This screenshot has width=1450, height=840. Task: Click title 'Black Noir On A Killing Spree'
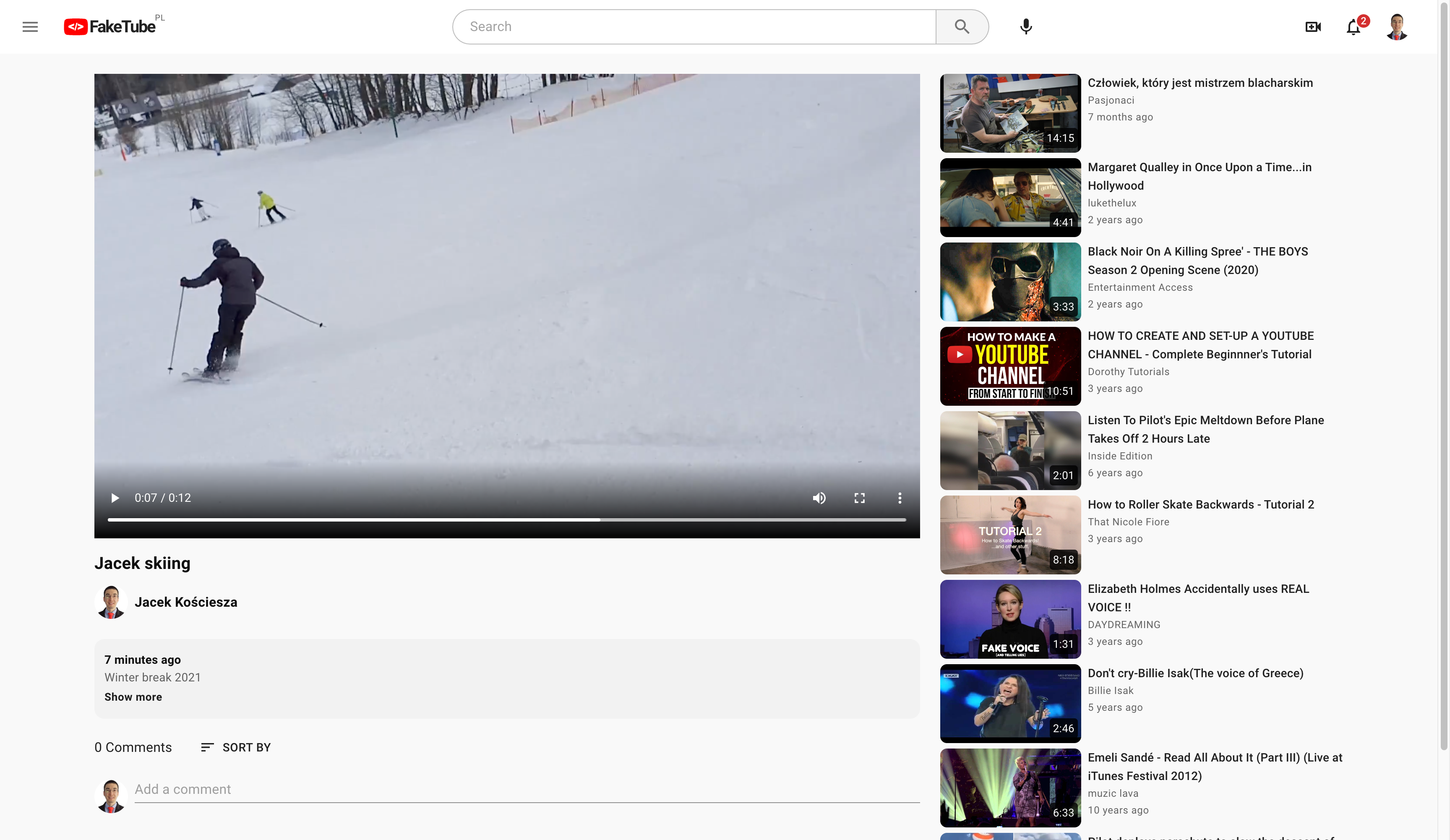1198,261
